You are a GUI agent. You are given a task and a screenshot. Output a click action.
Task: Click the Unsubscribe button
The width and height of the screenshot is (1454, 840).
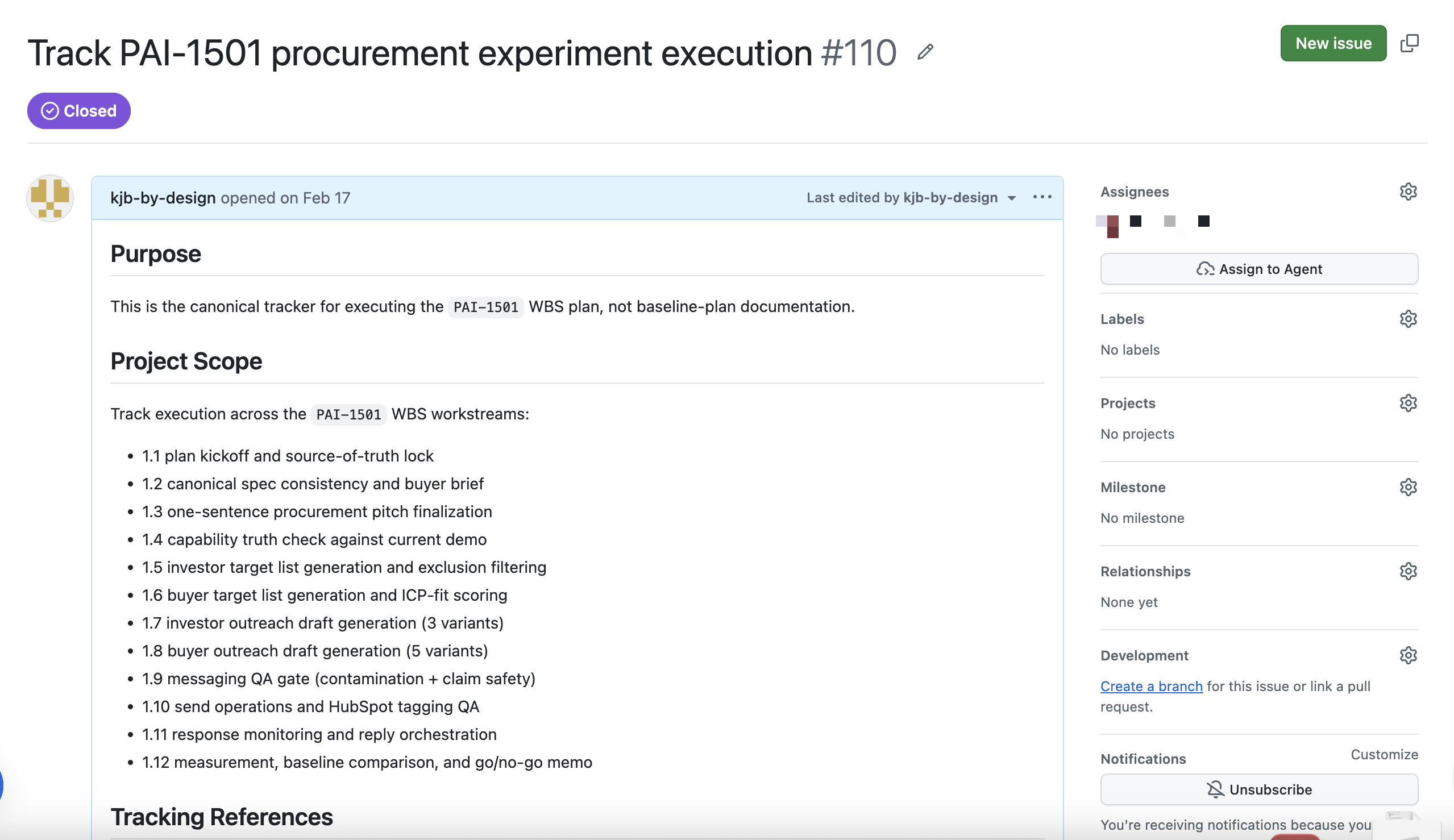click(x=1259, y=789)
